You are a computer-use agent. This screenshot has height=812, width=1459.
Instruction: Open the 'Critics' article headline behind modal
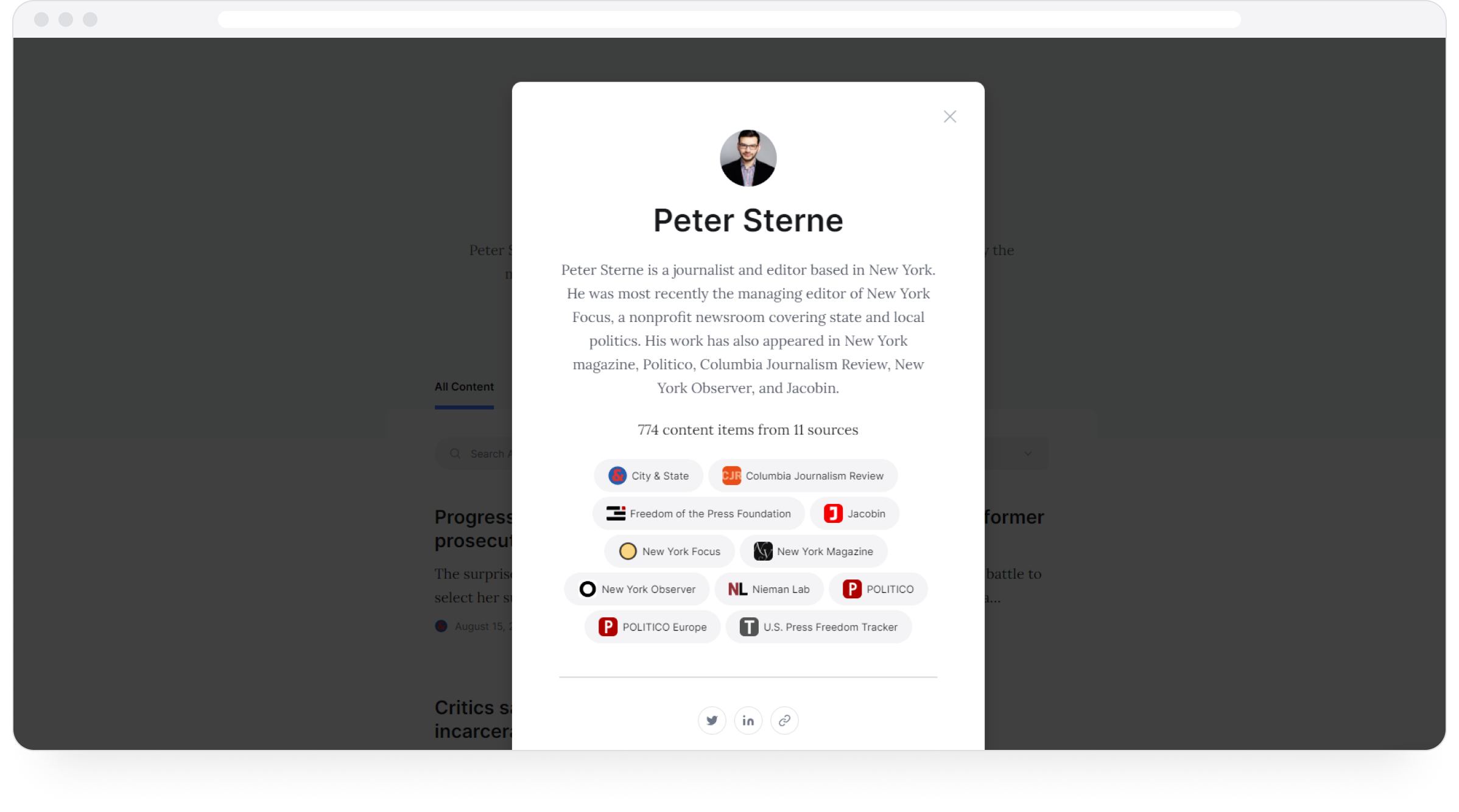coord(474,719)
